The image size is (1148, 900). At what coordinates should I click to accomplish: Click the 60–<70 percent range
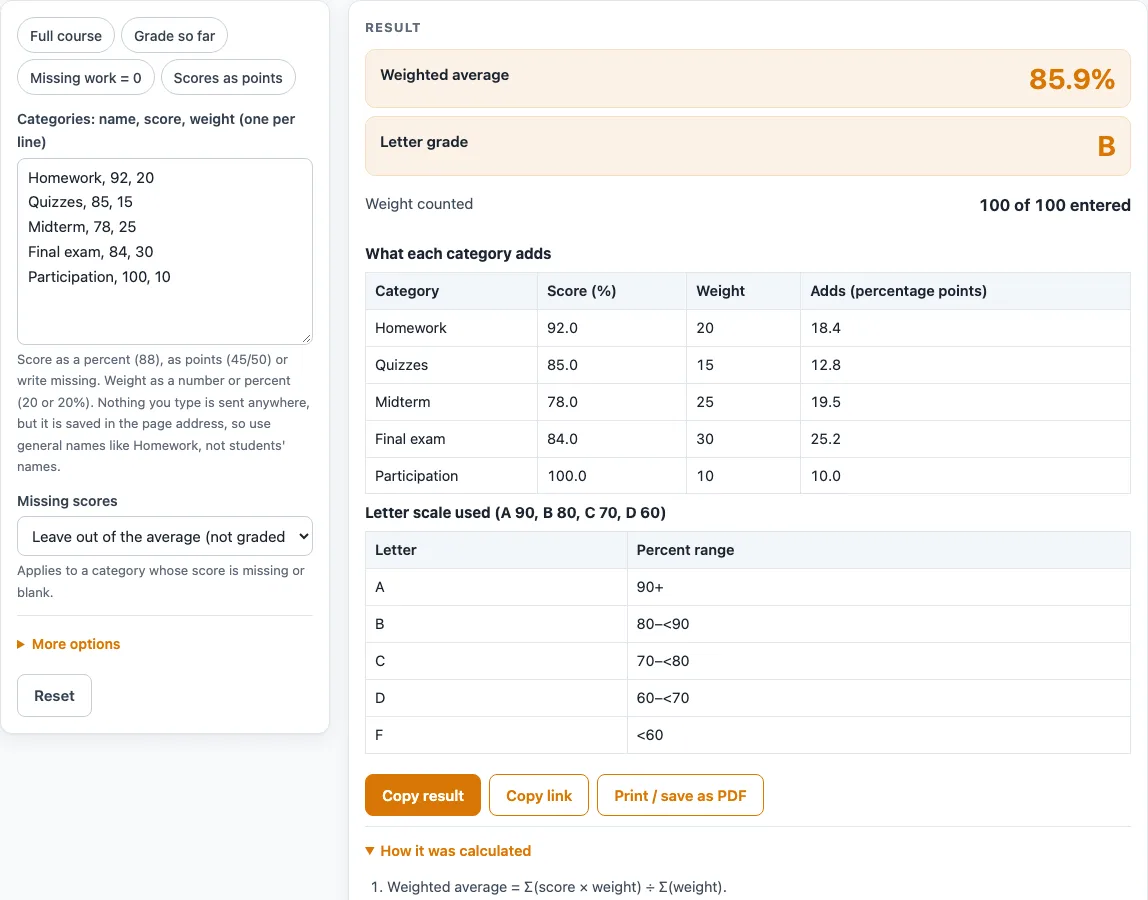pyautogui.click(x=663, y=698)
